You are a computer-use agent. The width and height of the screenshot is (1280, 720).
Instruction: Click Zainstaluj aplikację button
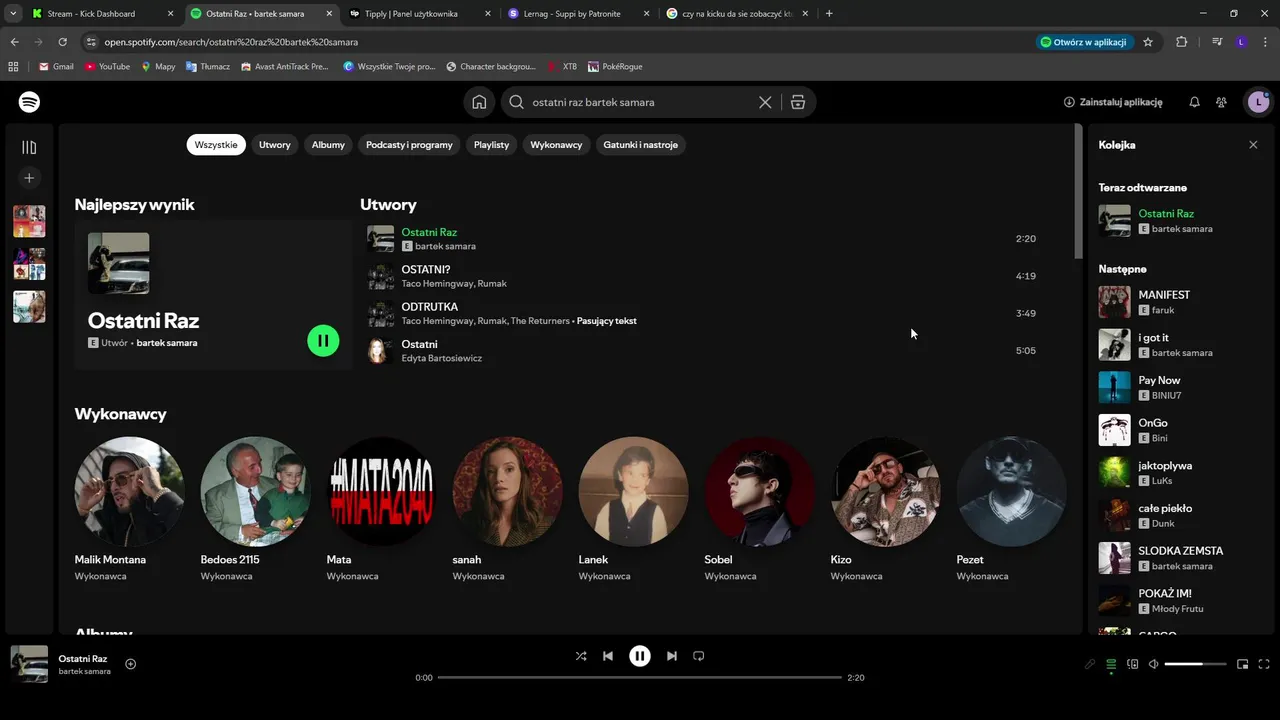[x=1113, y=102]
